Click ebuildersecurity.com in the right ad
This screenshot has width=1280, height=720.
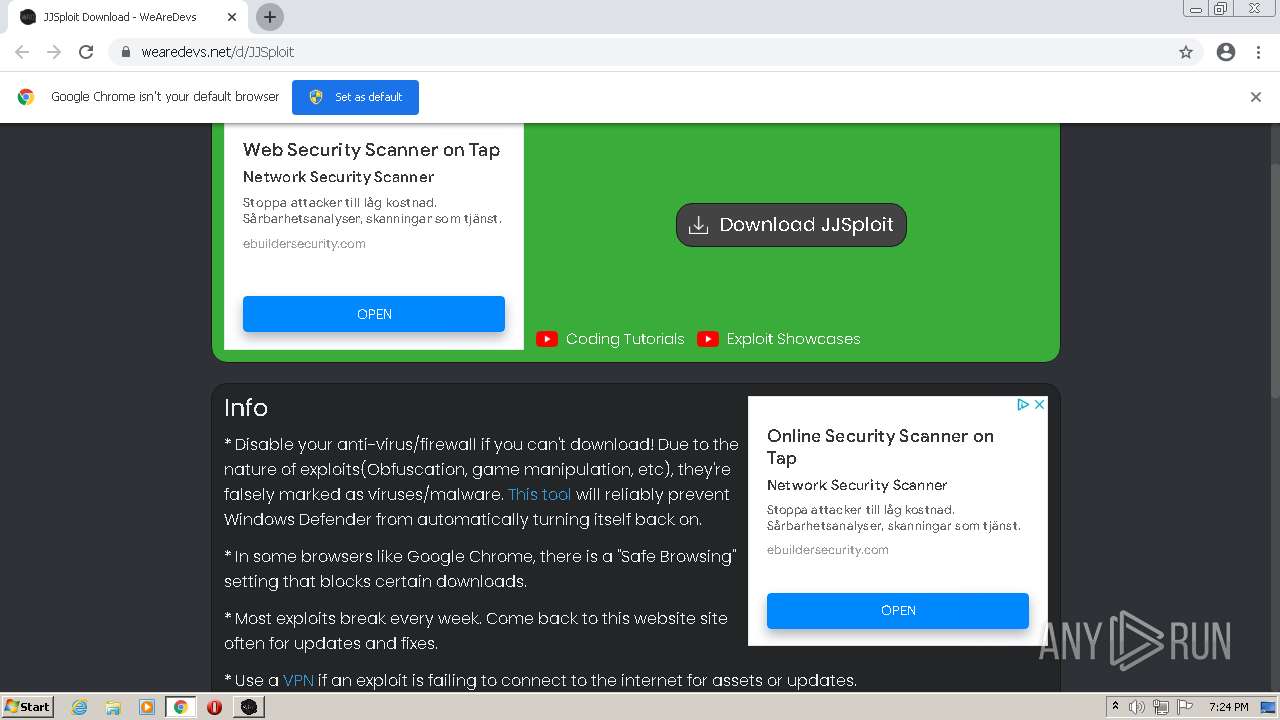[x=828, y=550]
